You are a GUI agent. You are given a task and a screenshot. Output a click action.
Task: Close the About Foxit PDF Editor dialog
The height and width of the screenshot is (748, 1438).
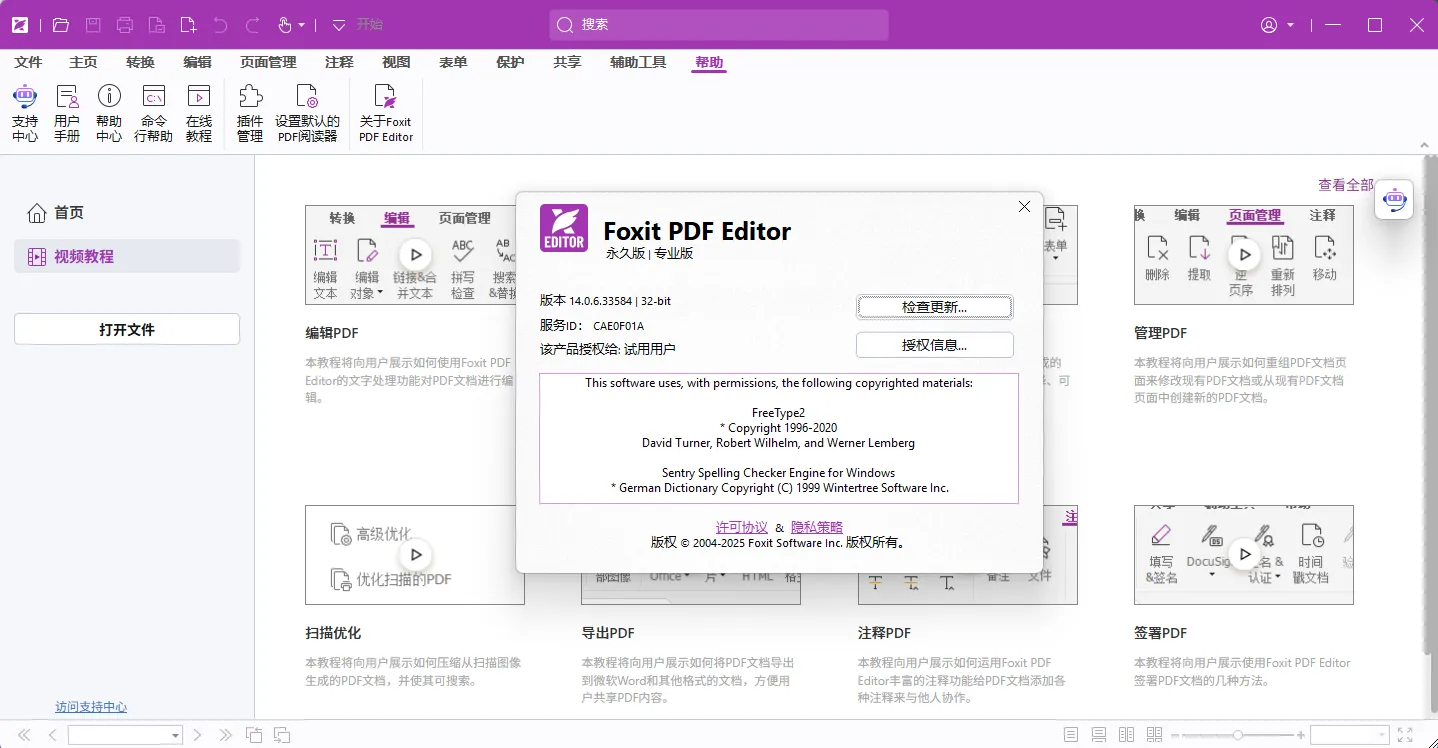(x=1024, y=207)
